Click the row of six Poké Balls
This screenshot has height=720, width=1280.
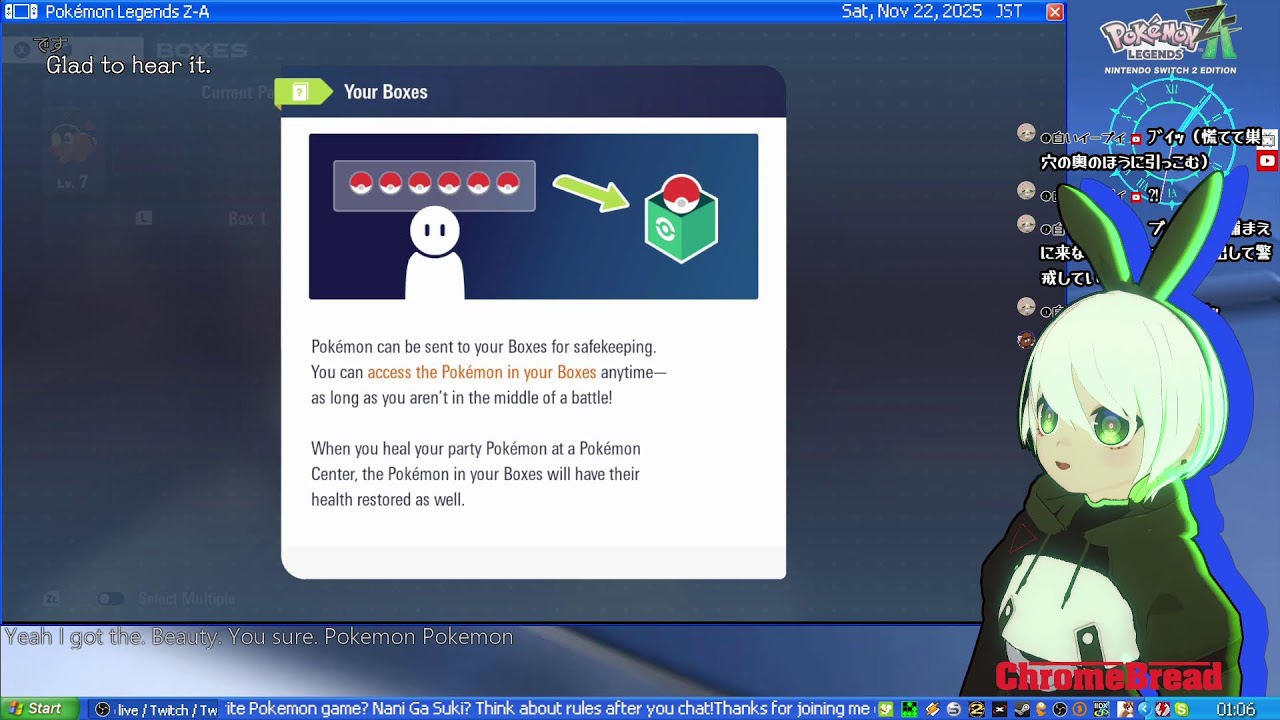[434, 185]
